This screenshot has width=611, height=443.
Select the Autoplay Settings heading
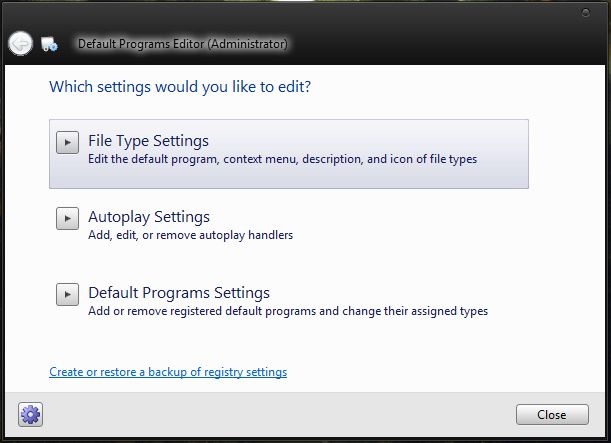[148, 217]
